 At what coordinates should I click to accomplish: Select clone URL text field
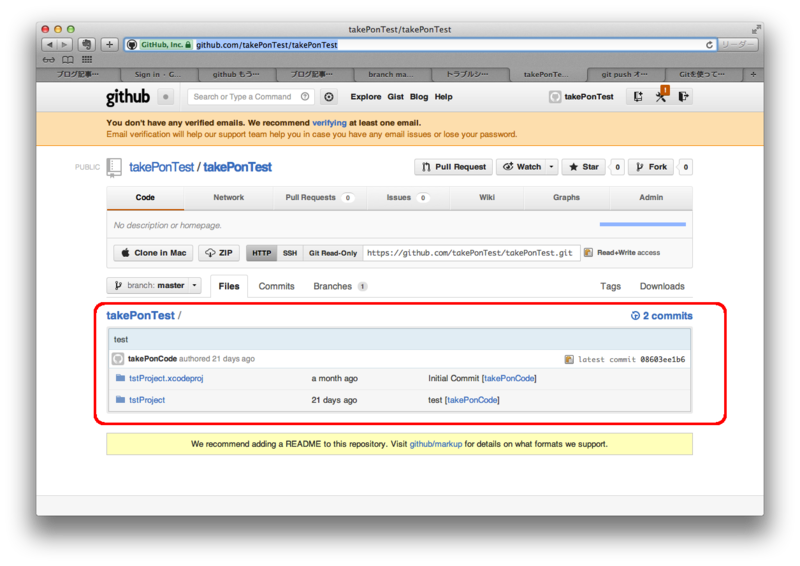(x=471, y=253)
